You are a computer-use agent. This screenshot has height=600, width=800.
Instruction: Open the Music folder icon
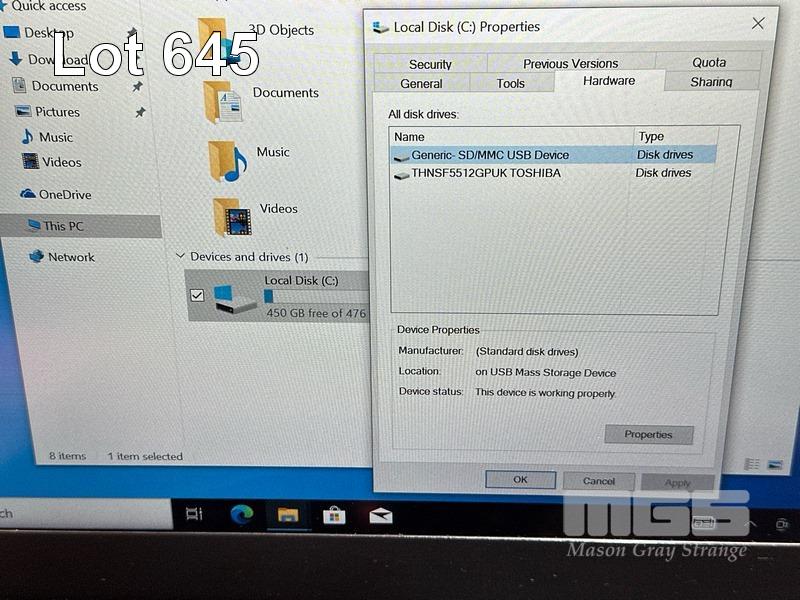coord(227,160)
